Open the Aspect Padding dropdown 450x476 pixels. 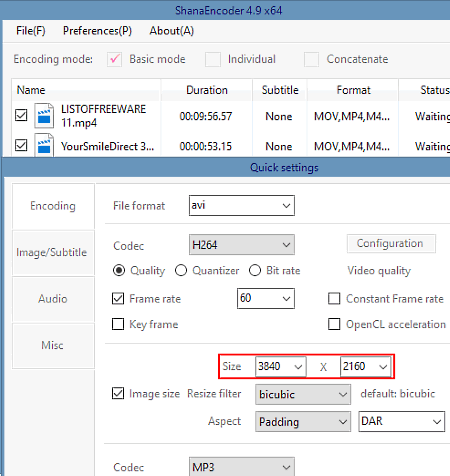[x=303, y=422]
